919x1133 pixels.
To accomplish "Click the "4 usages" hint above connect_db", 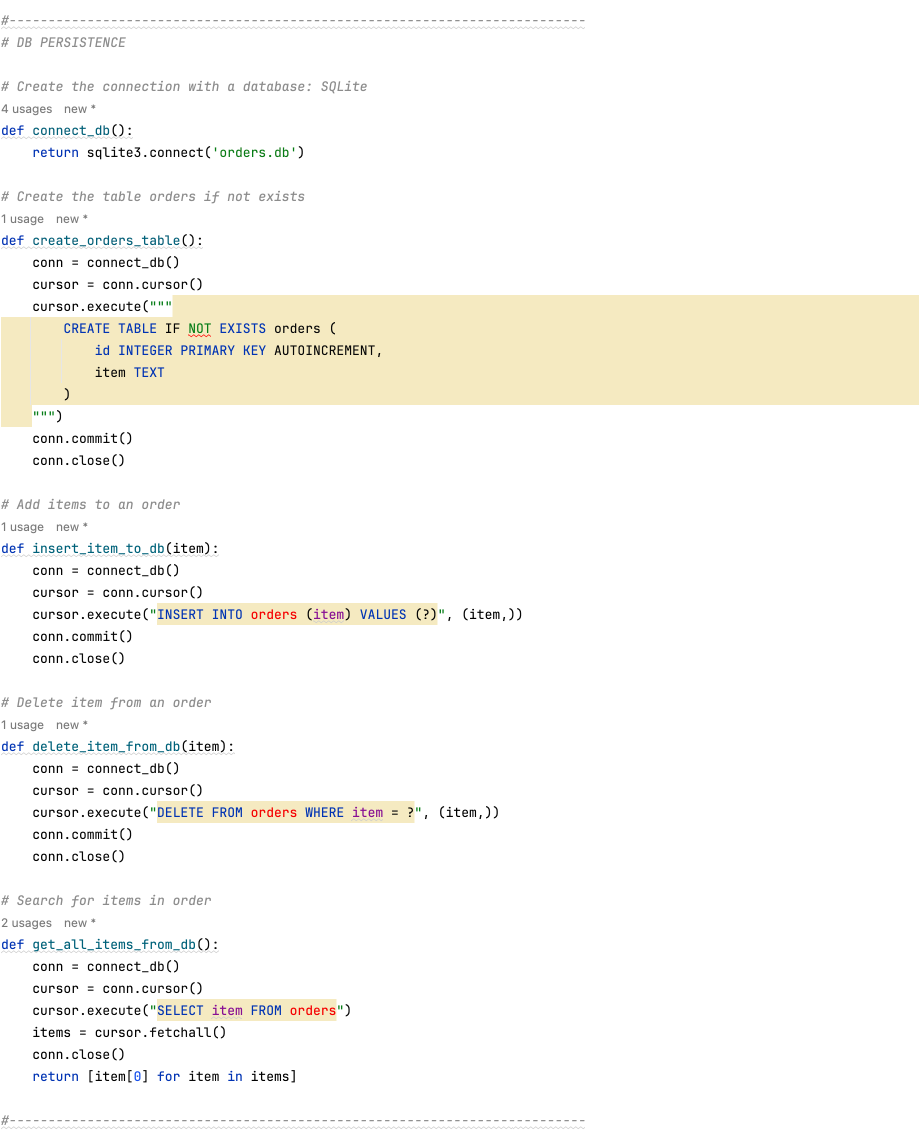I will coord(26,109).
